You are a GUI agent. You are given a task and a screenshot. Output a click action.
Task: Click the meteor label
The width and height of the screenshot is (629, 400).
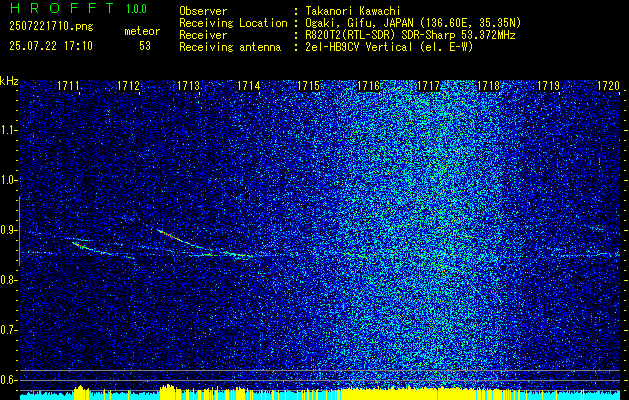pos(142,31)
